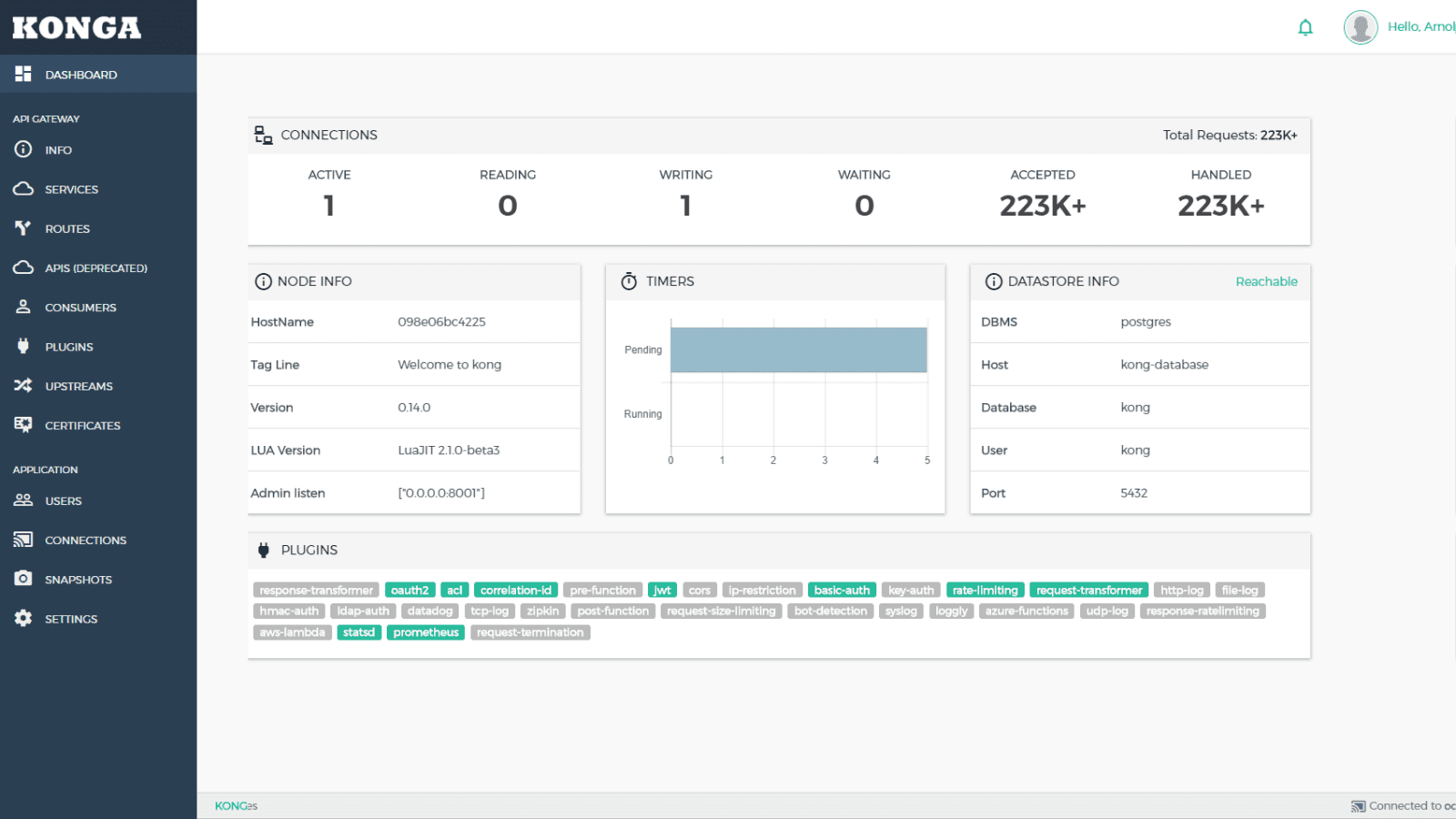Open the Consumers menu item
Viewport: 1456px width, 819px height.
[98, 307]
